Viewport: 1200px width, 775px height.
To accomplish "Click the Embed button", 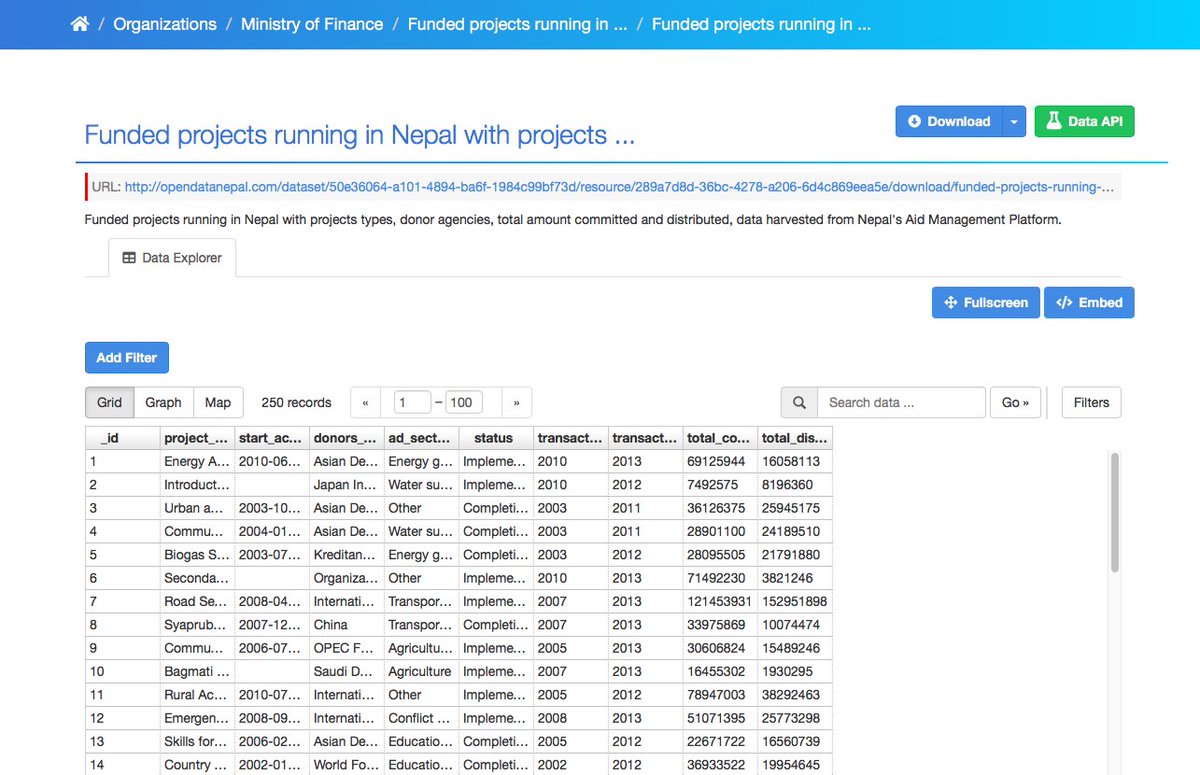I will coord(1089,302).
